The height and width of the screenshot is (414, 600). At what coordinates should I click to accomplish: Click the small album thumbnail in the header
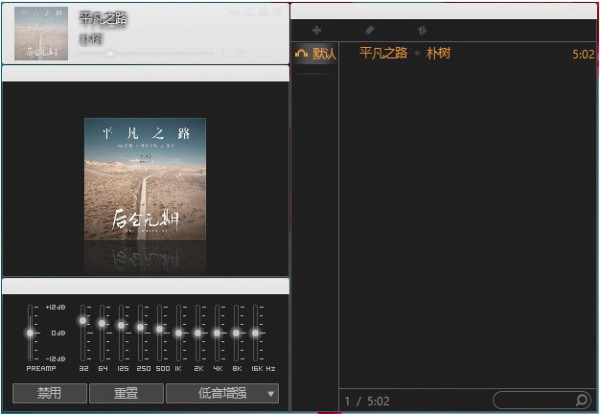tap(42, 33)
